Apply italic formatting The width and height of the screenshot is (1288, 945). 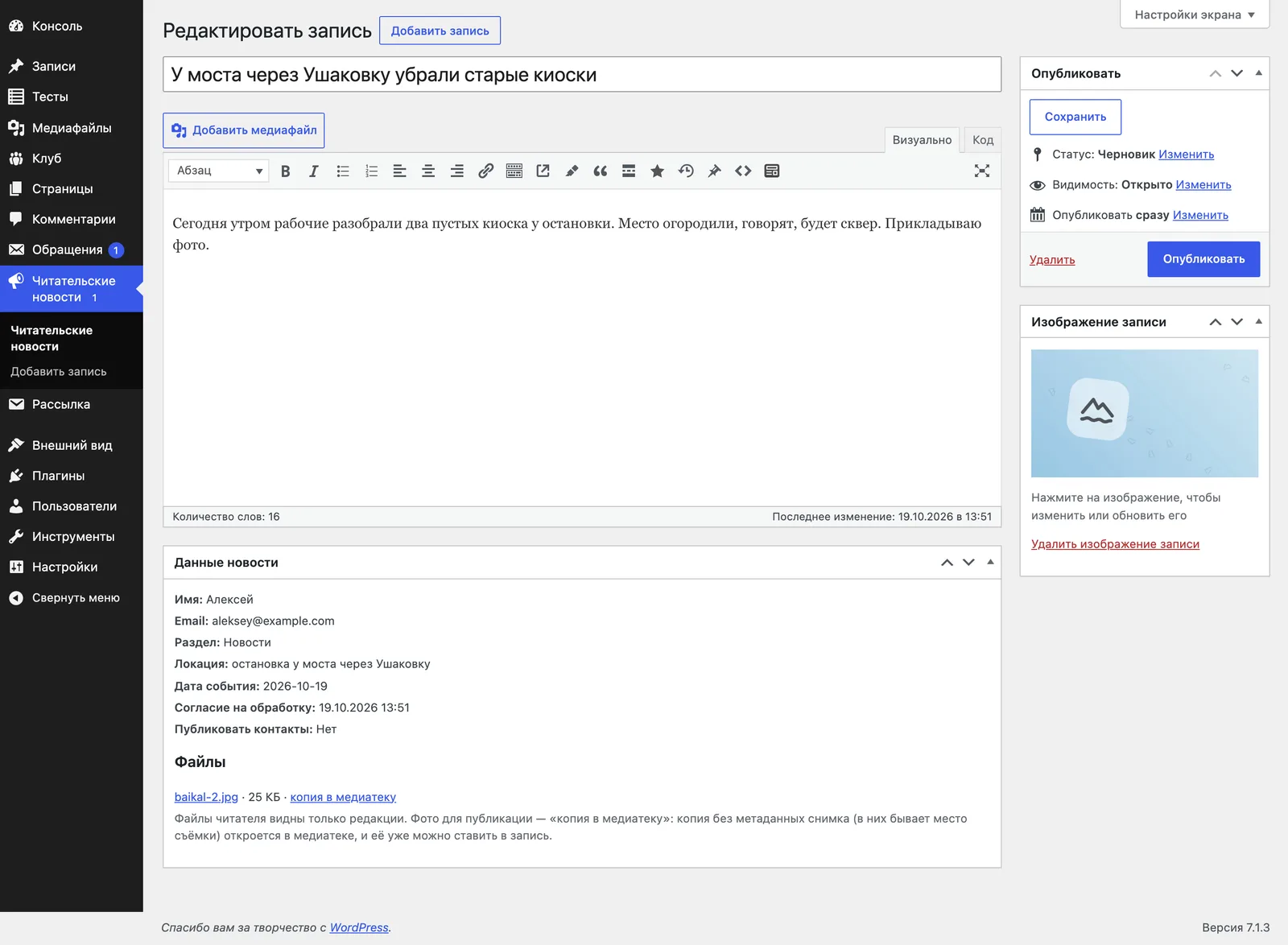(314, 171)
